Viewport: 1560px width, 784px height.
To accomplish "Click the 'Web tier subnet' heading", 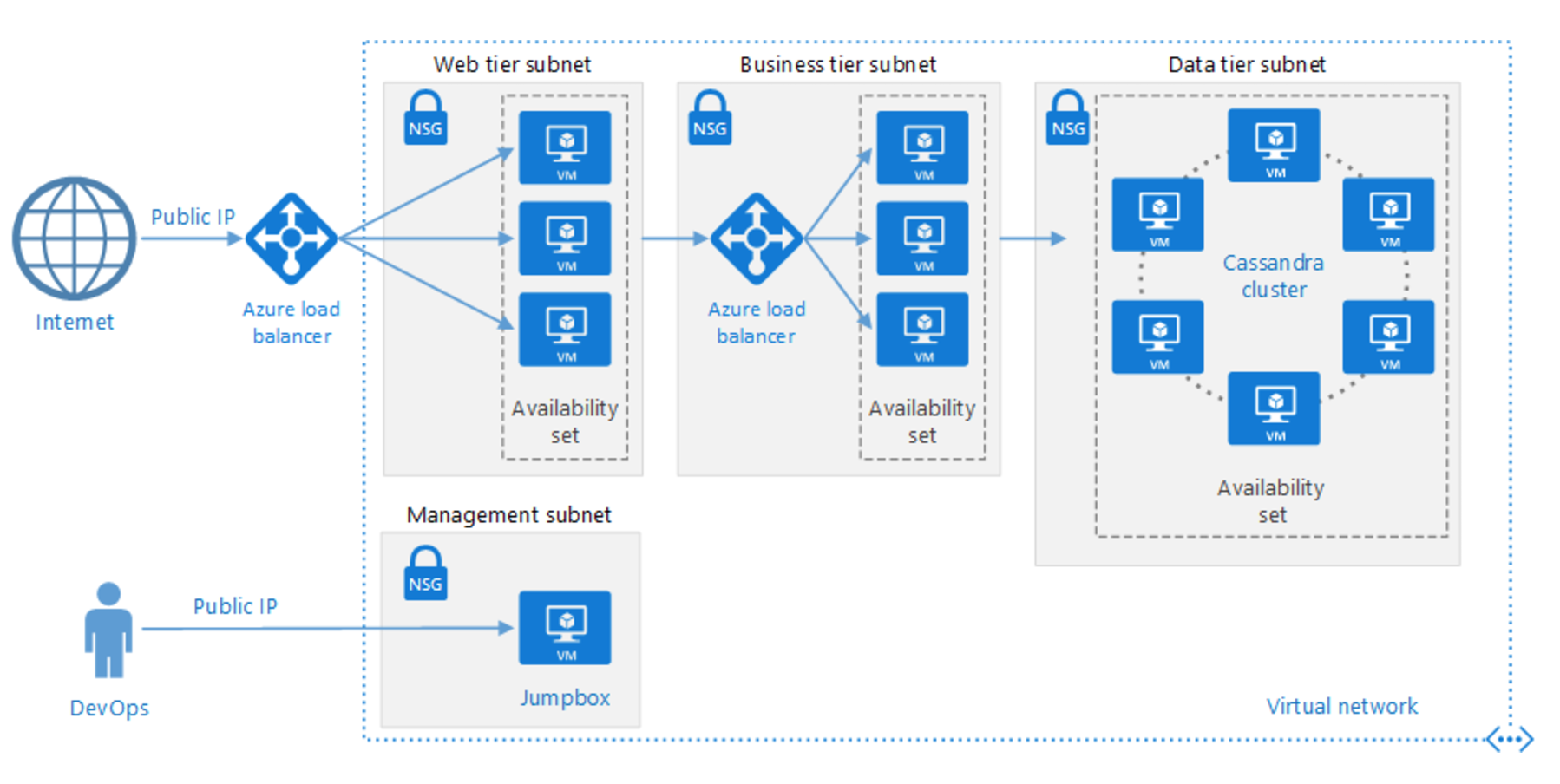I will pos(512,64).
